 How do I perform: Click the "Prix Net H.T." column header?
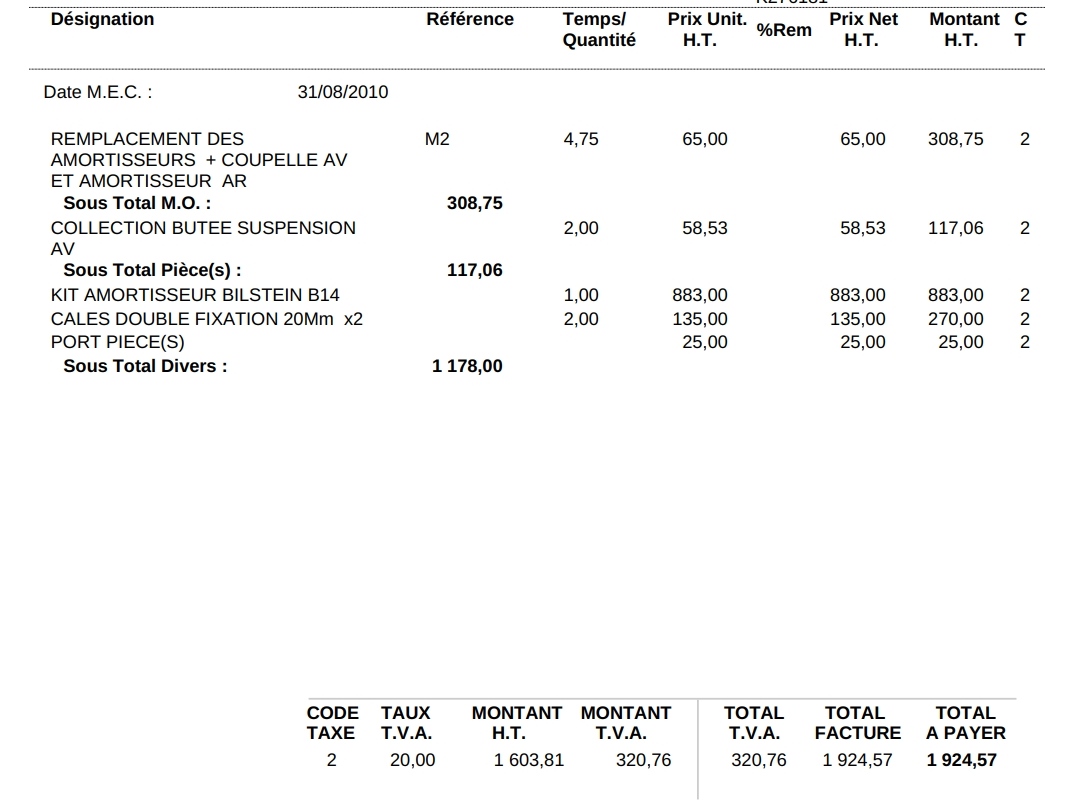pyautogui.click(x=863, y=30)
